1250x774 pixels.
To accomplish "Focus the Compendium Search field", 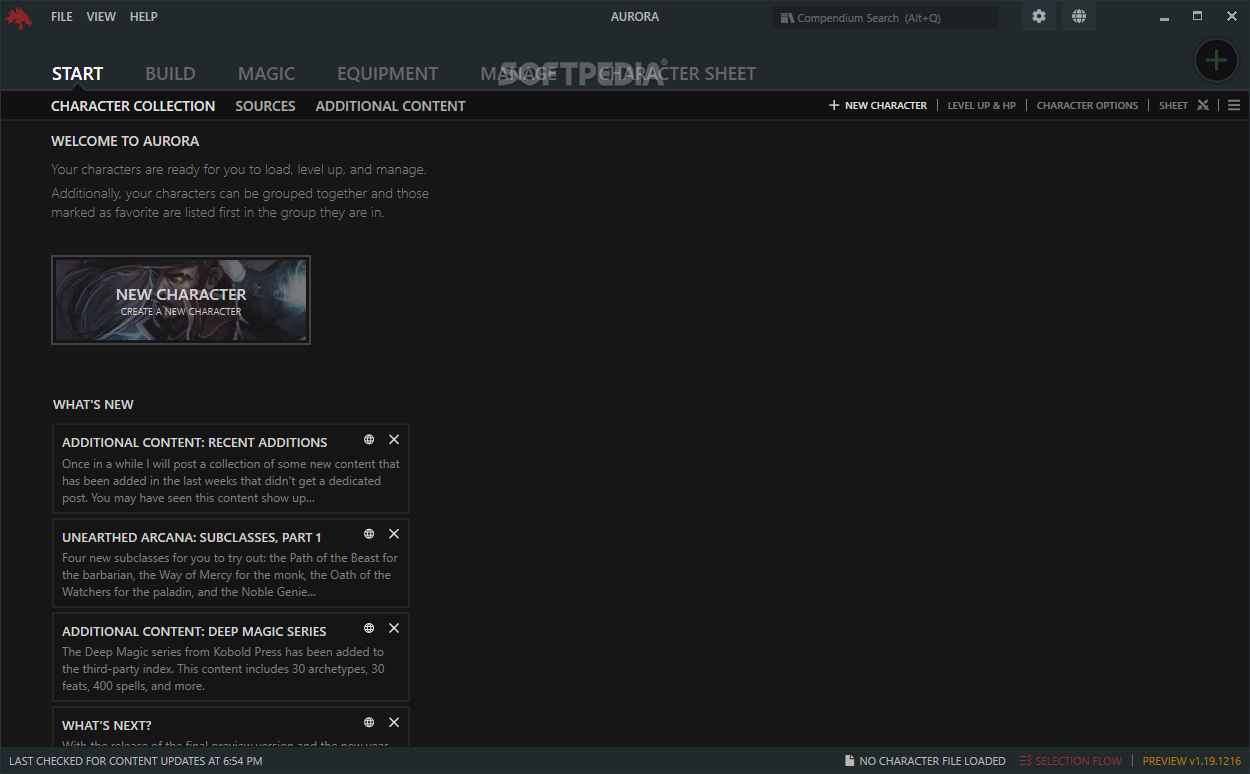I will (885, 18).
